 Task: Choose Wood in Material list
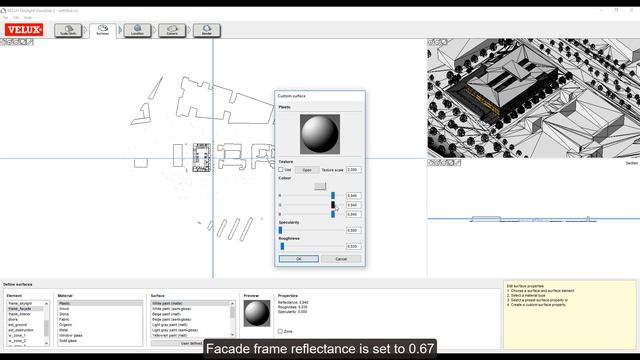tap(100, 309)
